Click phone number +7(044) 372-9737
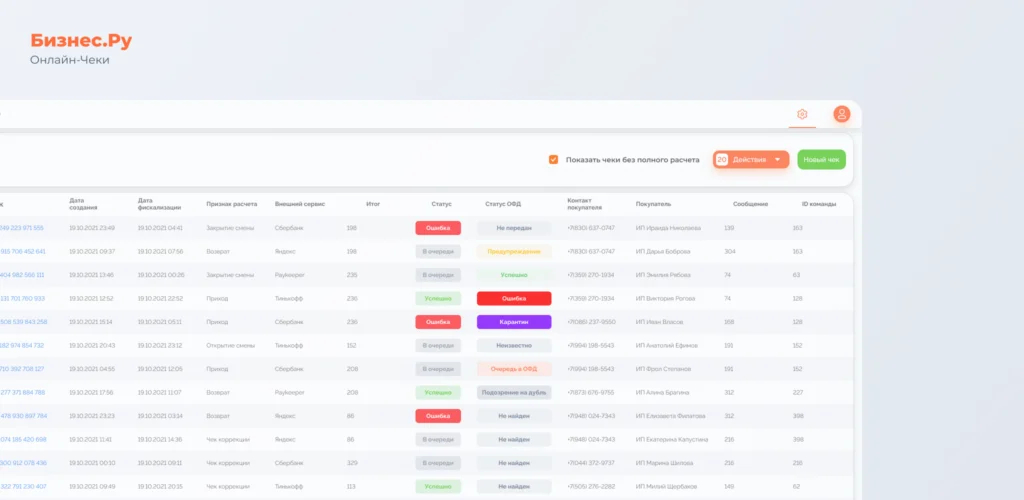This screenshot has width=1024, height=500. click(591, 463)
